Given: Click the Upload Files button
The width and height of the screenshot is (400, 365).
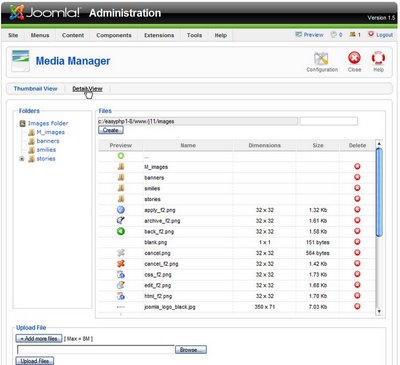Looking at the screenshot, I should click(35, 361).
